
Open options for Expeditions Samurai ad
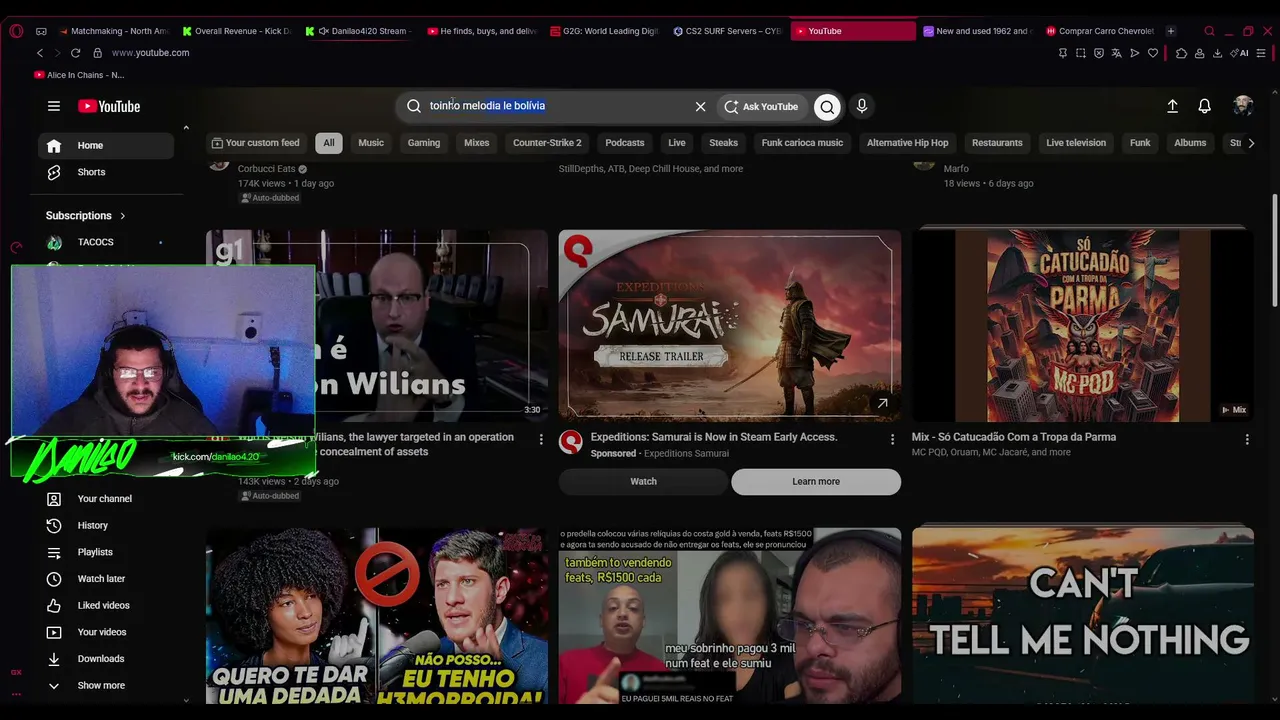click(893, 439)
